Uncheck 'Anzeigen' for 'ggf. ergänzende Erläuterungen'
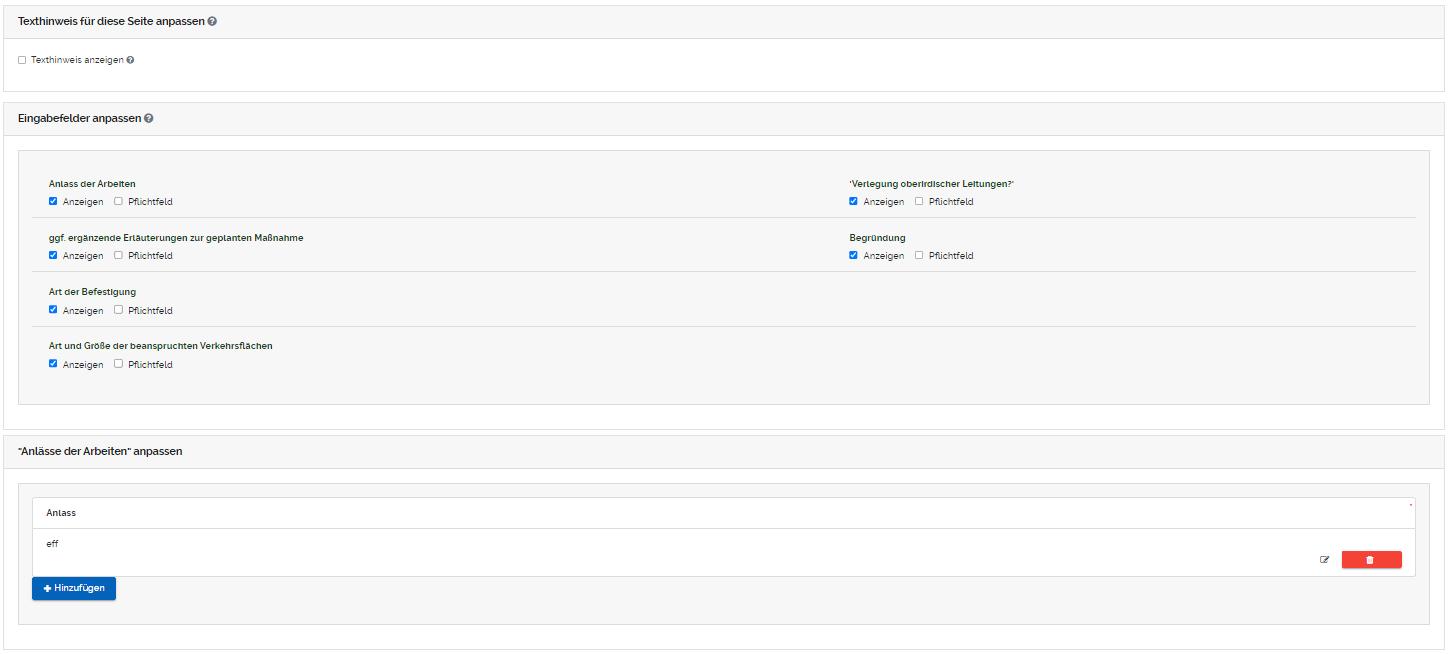1449x654 pixels. tap(53, 255)
